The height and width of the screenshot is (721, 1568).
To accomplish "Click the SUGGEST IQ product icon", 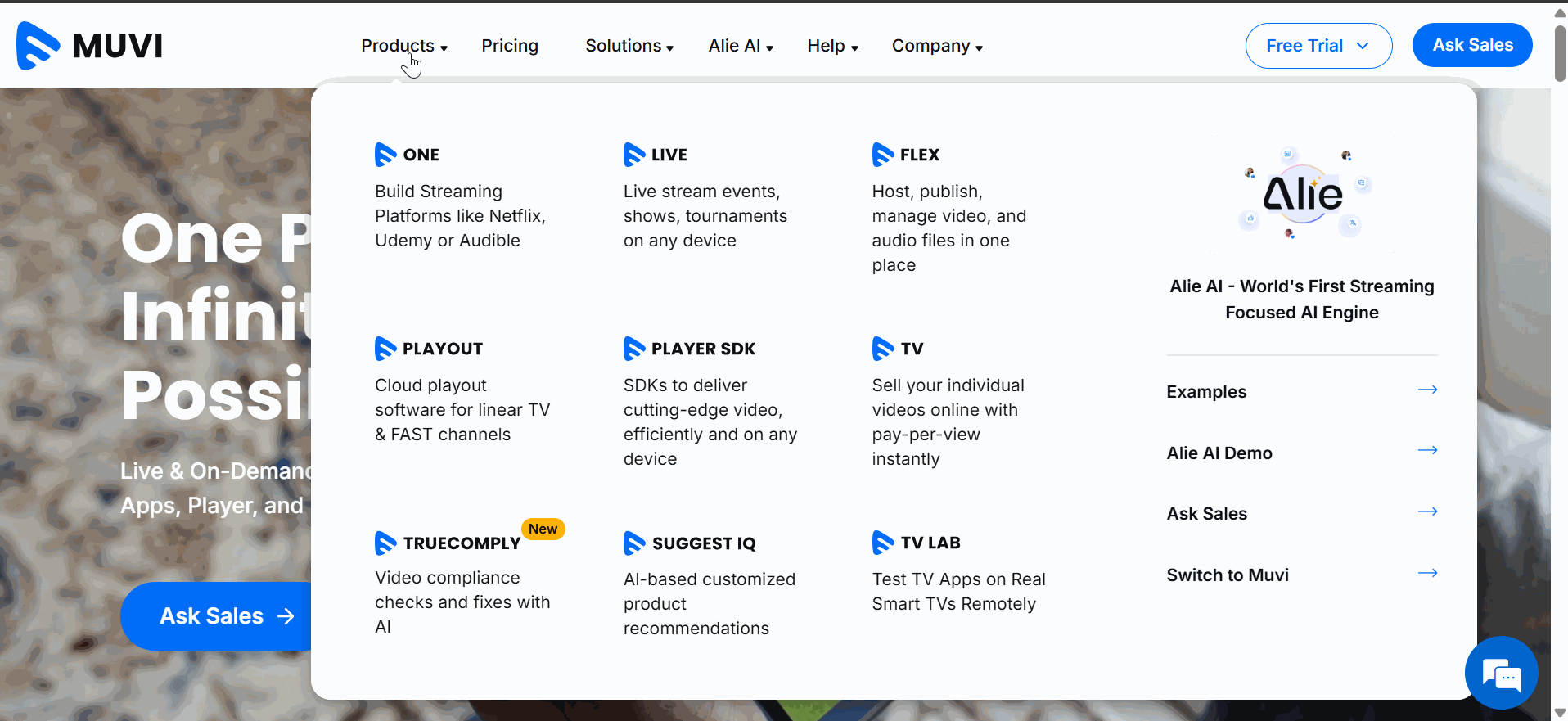I will pos(634,543).
